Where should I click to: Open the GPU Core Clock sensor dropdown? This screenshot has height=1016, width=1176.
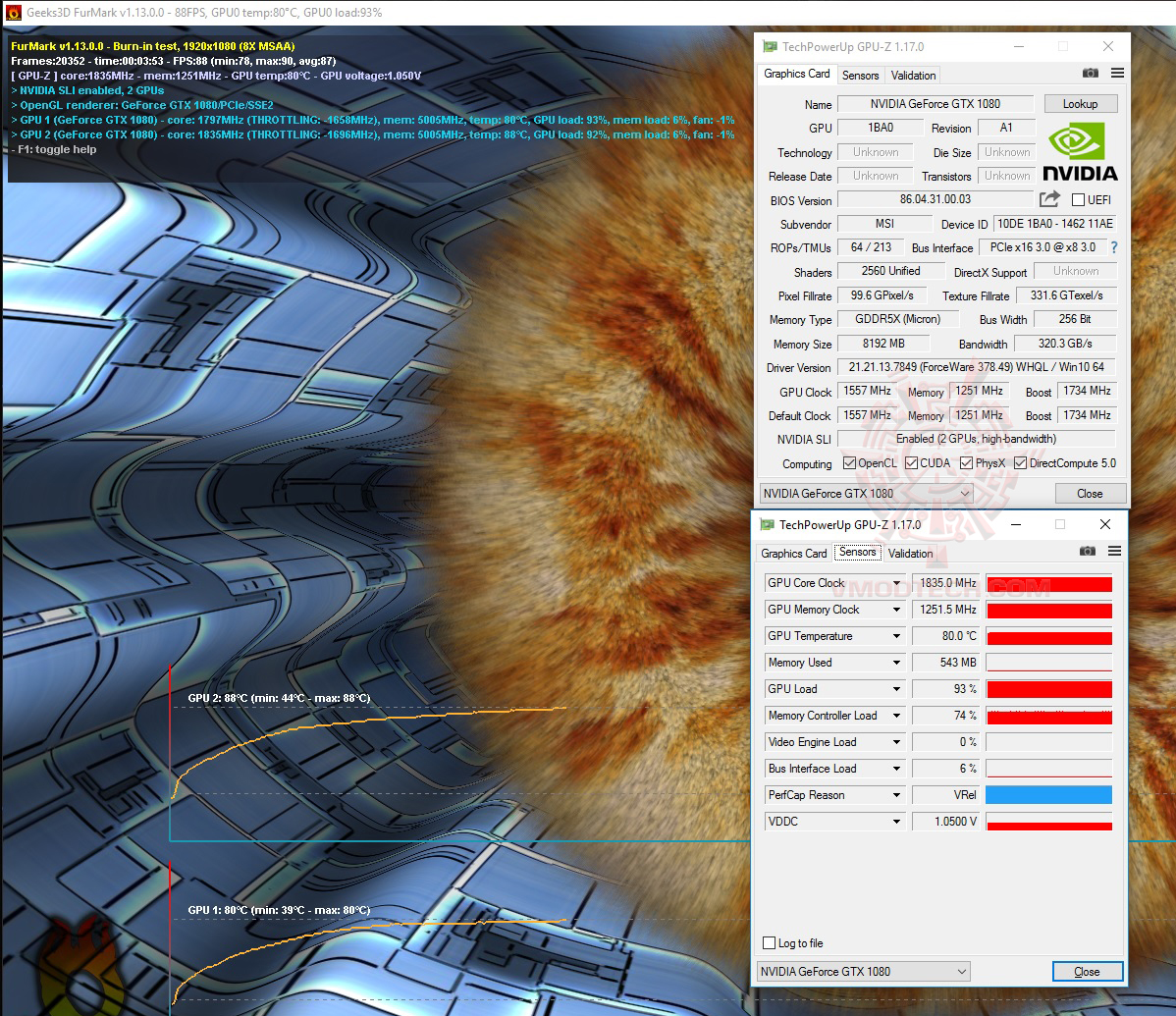[x=896, y=583]
